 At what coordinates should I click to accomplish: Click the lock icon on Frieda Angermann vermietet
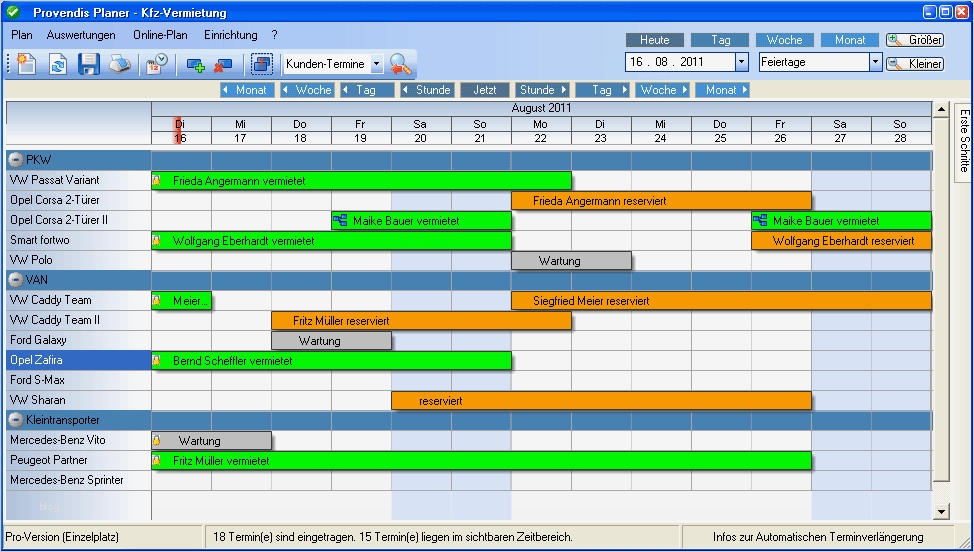pos(157,180)
